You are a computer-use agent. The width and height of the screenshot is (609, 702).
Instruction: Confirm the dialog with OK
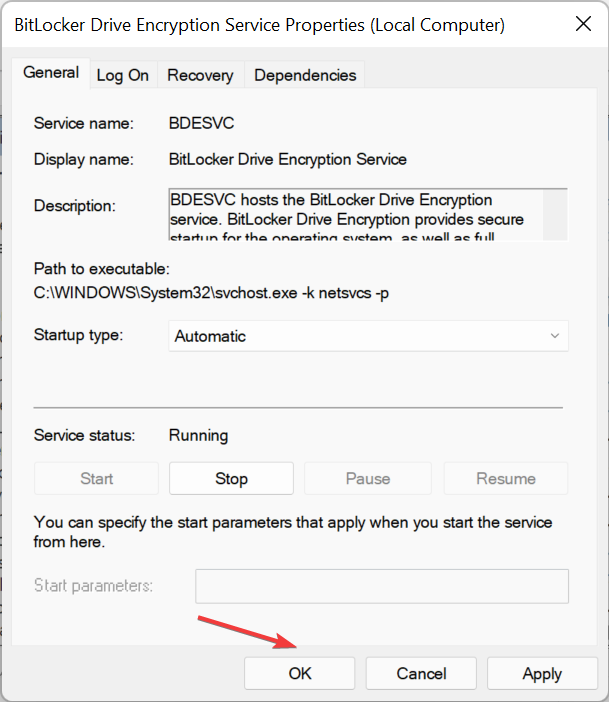point(300,674)
